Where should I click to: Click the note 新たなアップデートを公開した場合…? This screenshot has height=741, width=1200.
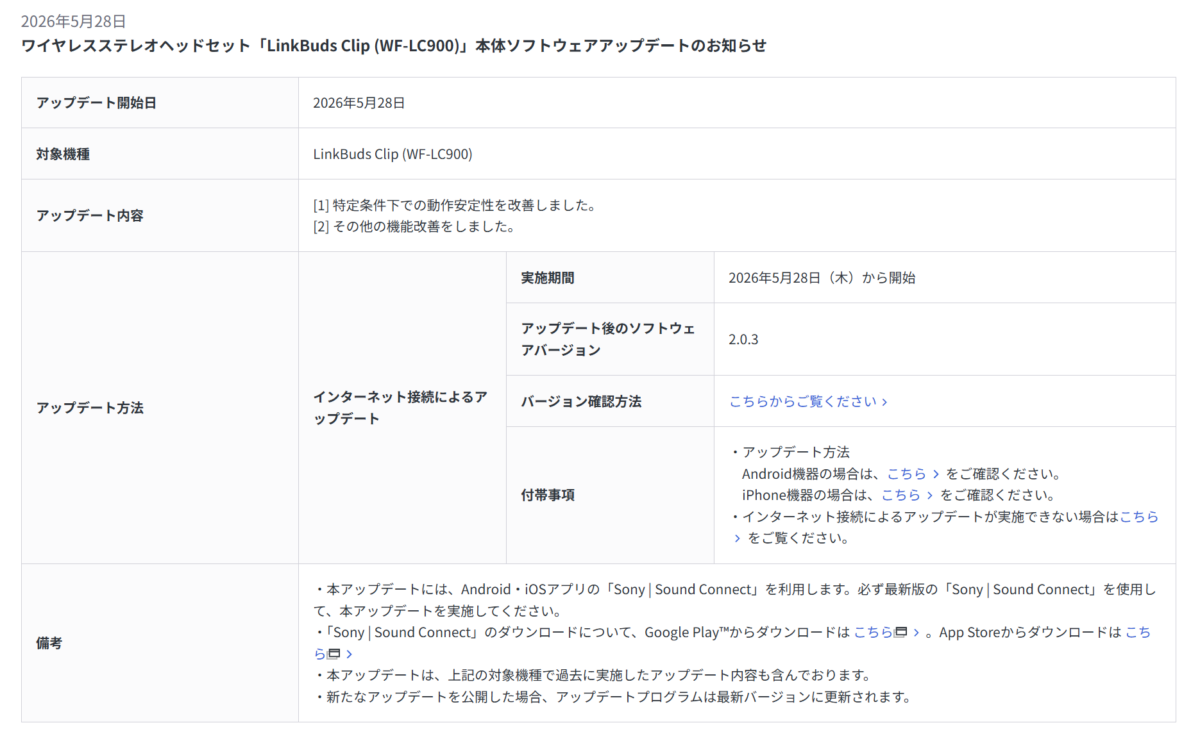point(612,696)
